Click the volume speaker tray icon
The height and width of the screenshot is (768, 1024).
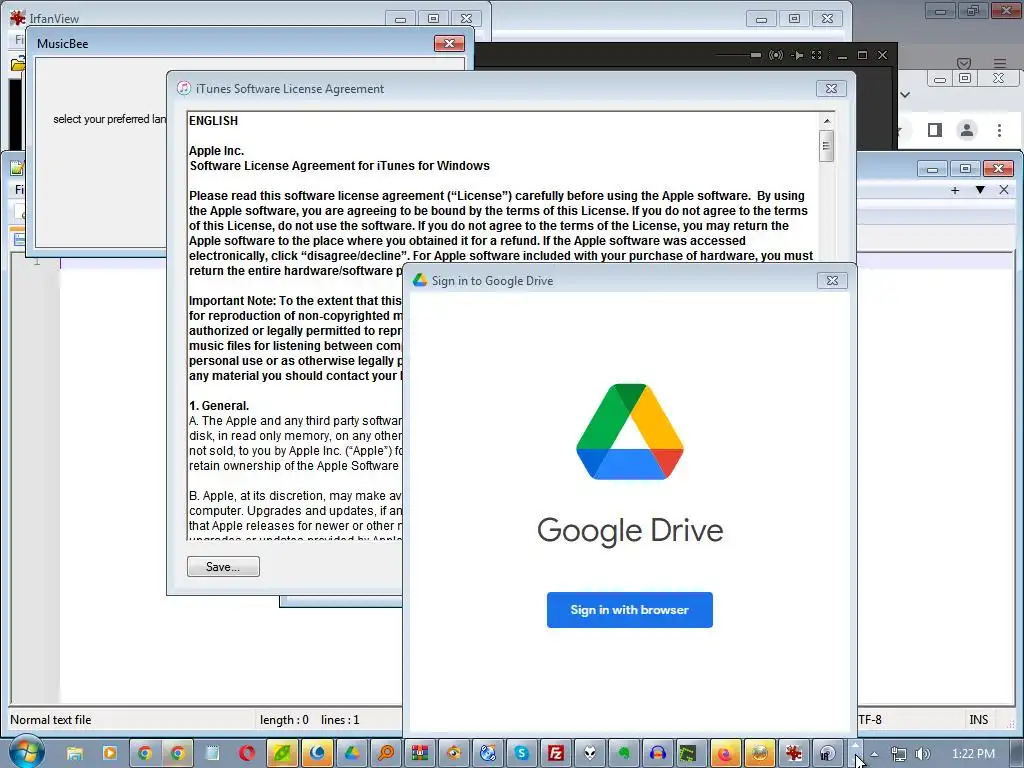click(x=923, y=754)
